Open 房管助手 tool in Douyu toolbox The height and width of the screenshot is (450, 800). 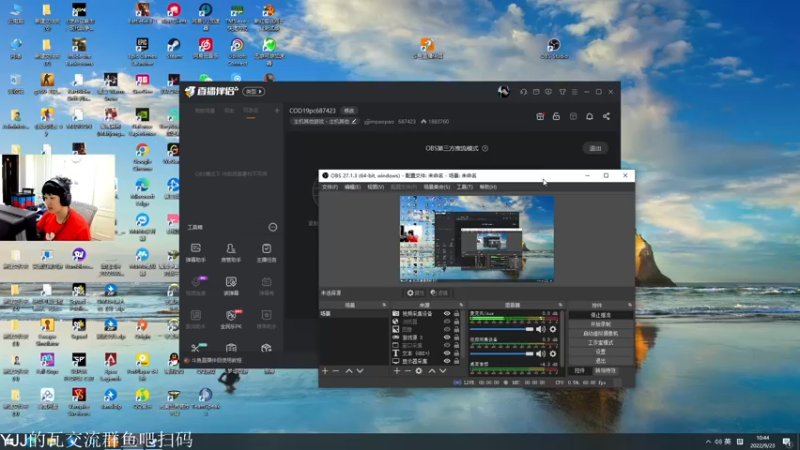point(231,253)
